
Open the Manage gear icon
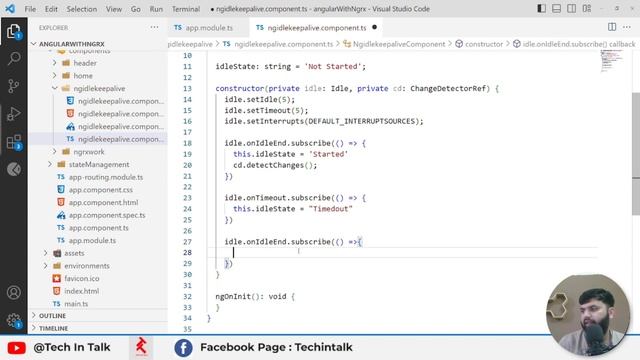click(13, 320)
